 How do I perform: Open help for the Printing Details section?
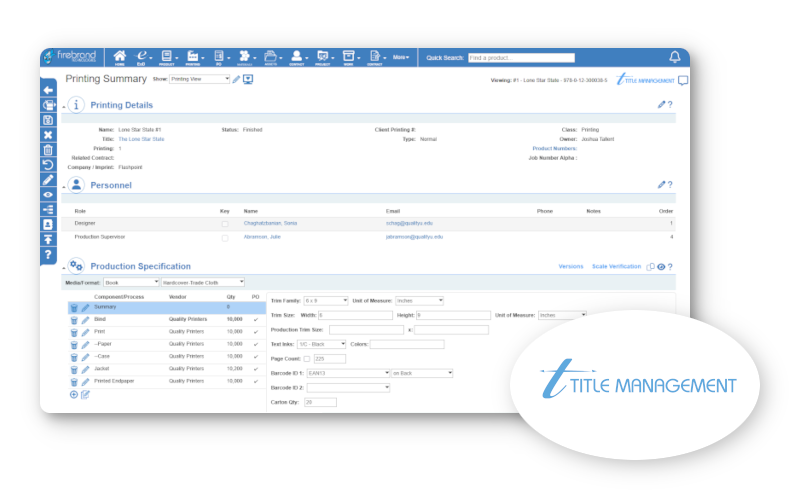[x=670, y=104]
